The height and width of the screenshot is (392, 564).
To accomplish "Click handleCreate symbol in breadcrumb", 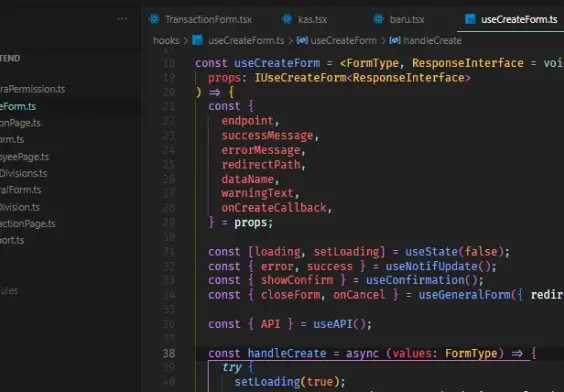I will click(432, 40).
